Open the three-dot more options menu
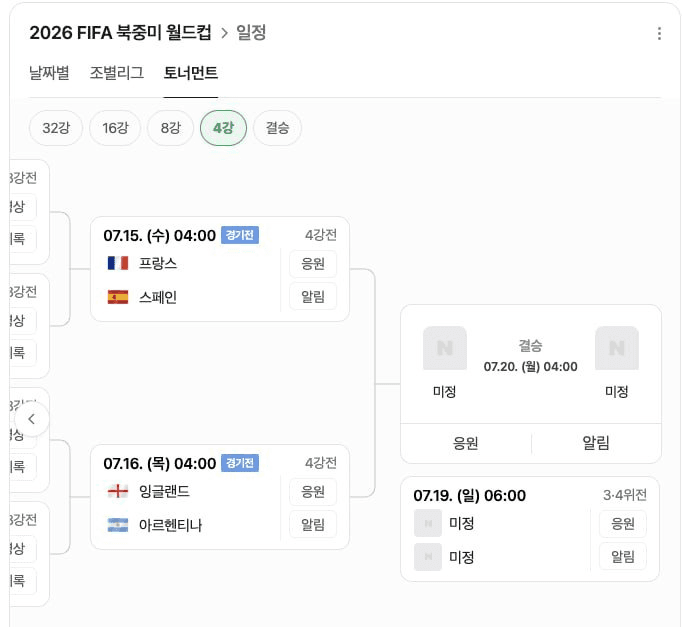 coord(659,33)
